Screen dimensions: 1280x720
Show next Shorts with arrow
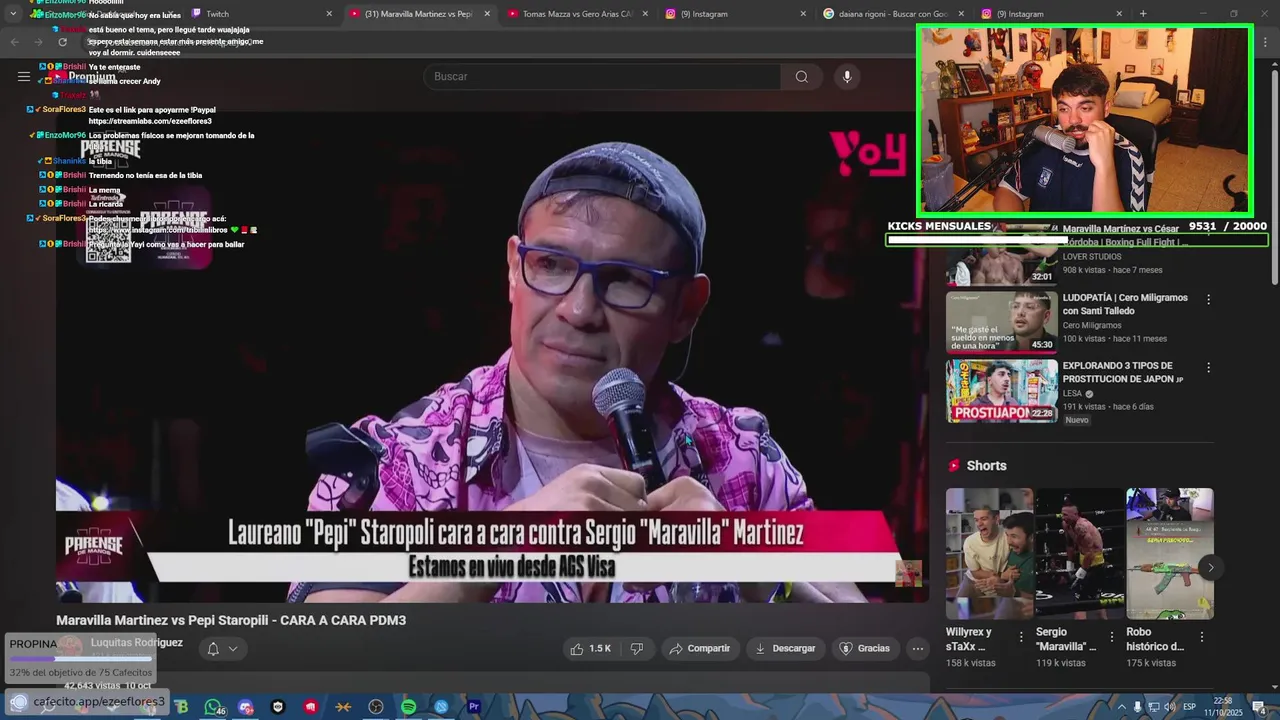click(1210, 567)
